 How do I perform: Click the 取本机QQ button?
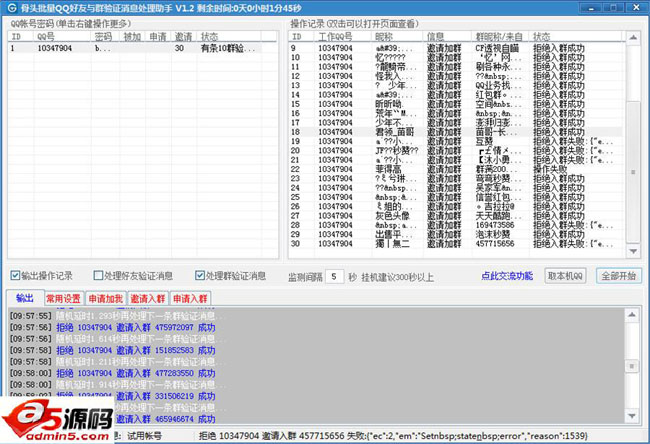pos(567,276)
